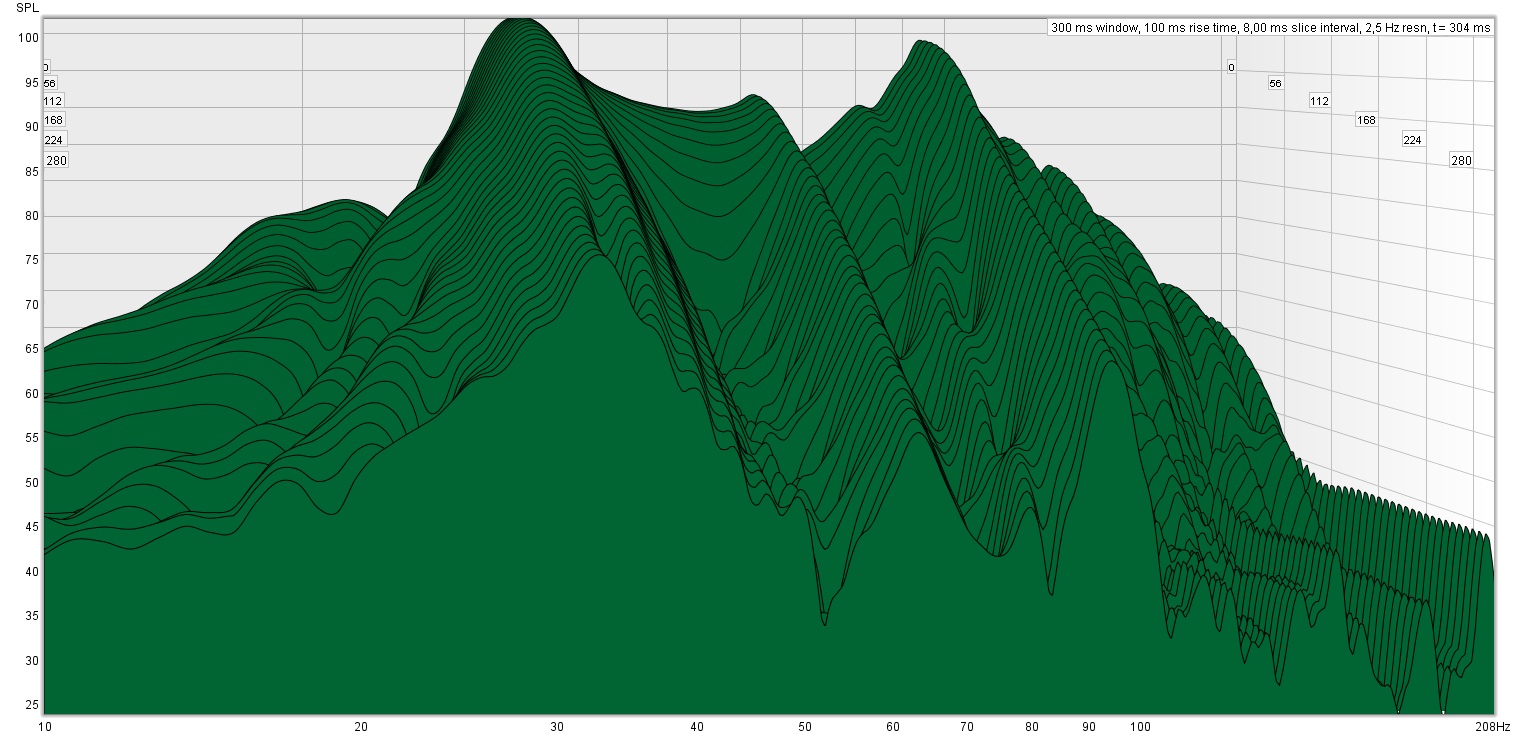The height and width of the screenshot is (738, 1516).
Task: Select the 56 ms marker on right time scale
Action: pos(1275,84)
